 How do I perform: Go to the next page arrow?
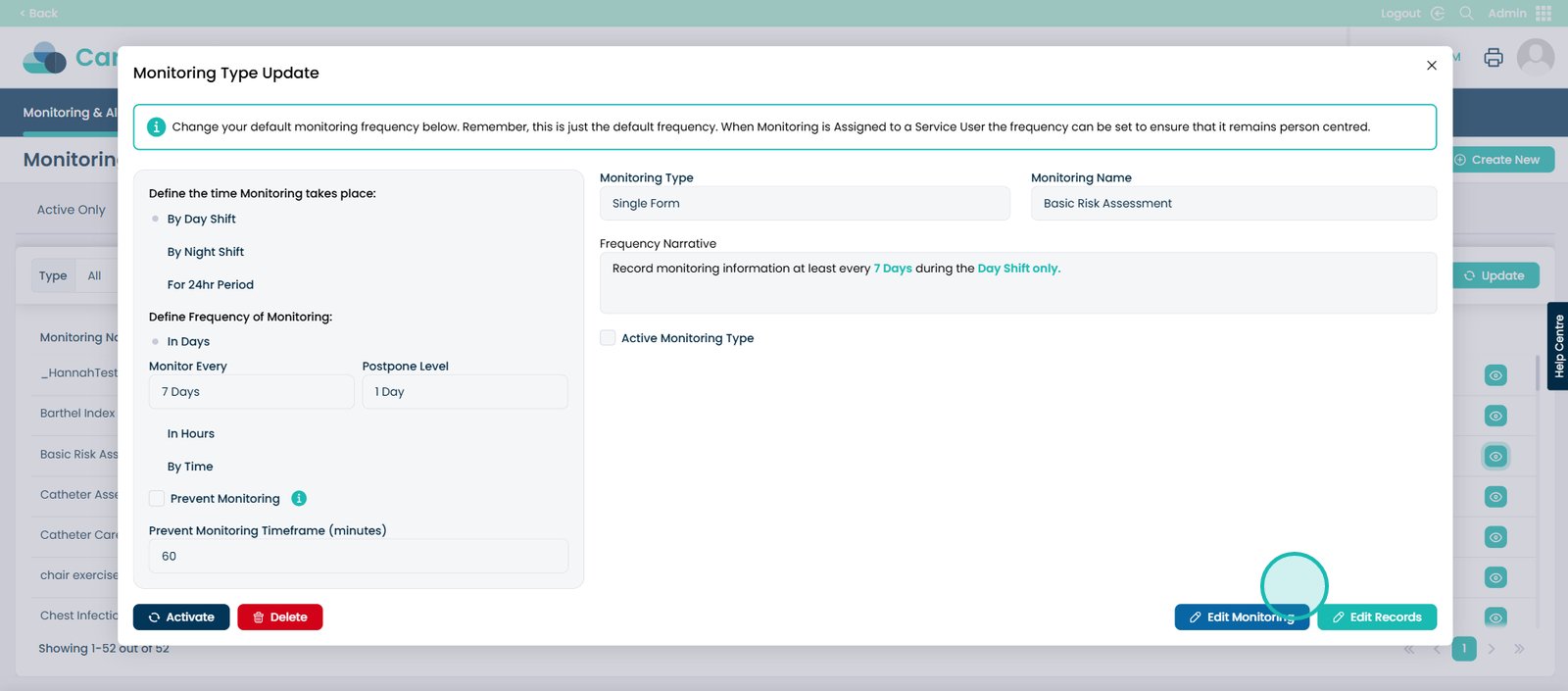point(1491,649)
